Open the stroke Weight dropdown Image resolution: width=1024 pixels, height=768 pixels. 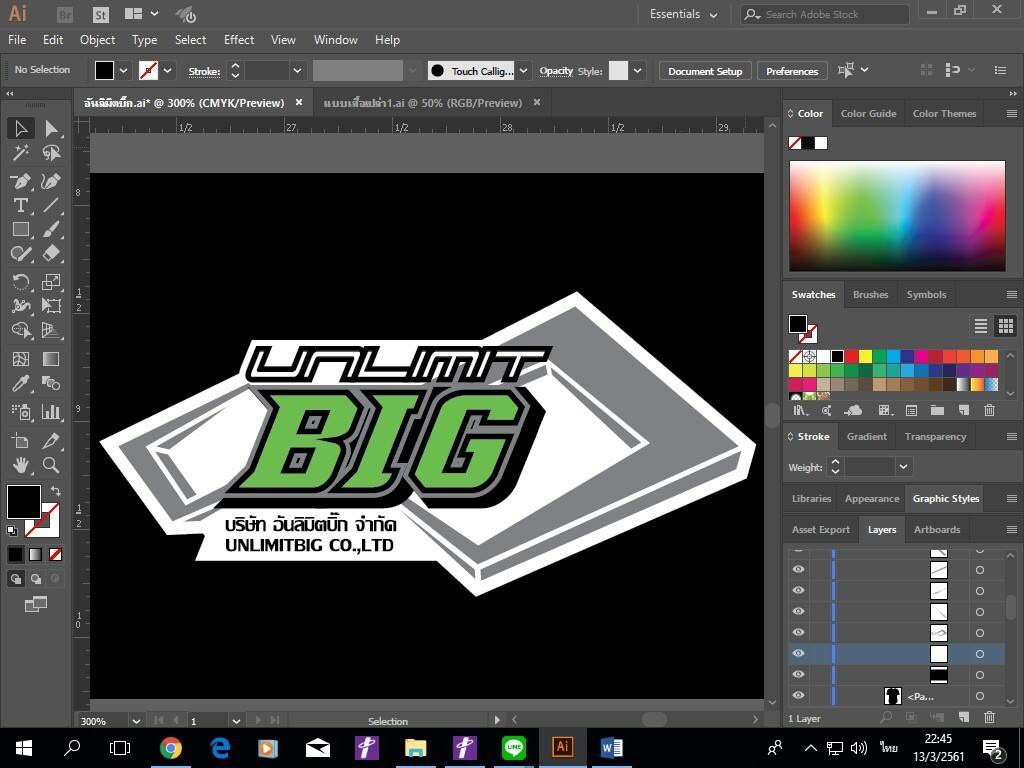[904, 467]
